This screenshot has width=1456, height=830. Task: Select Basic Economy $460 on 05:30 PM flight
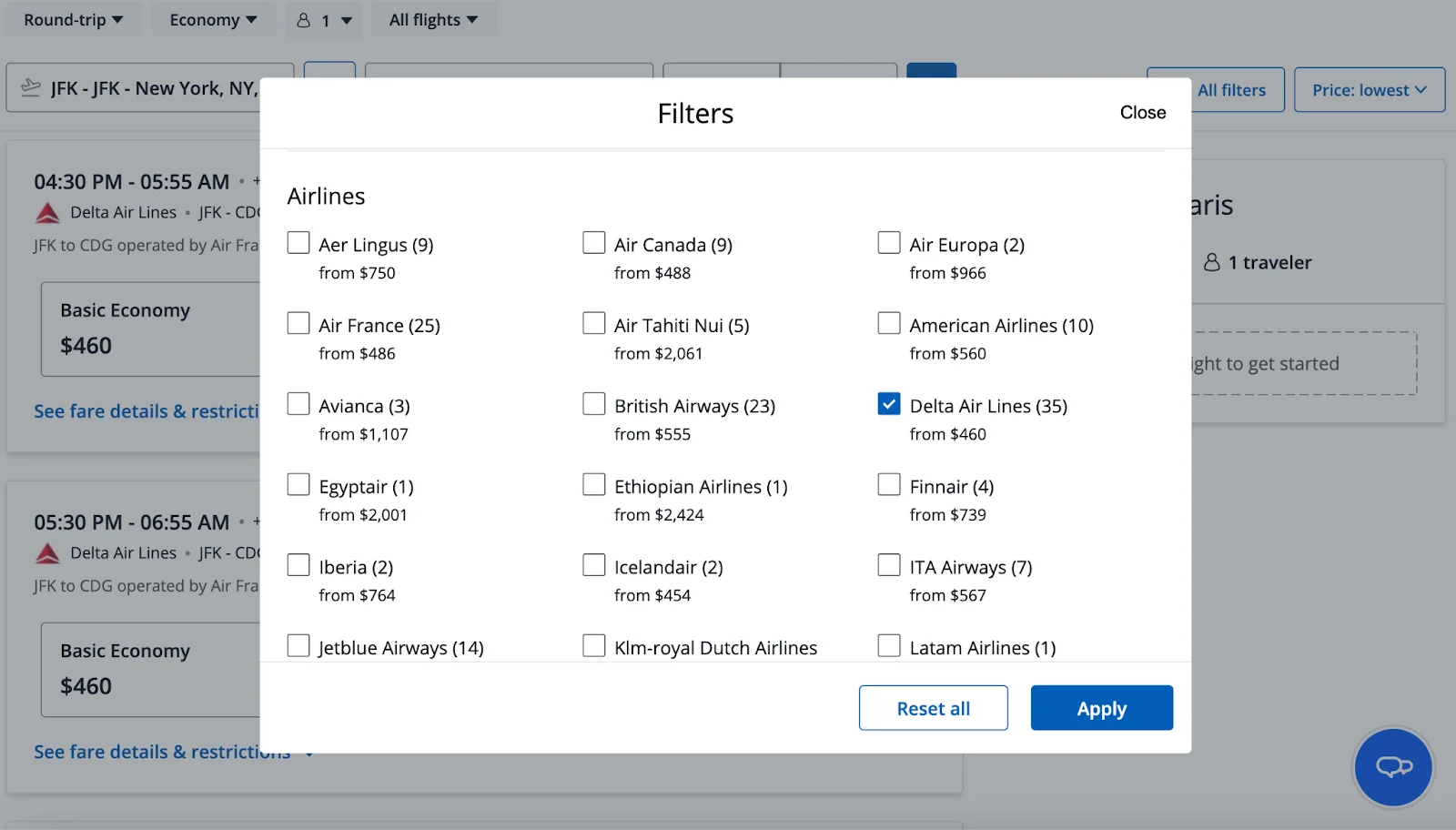tap(151, 669)
